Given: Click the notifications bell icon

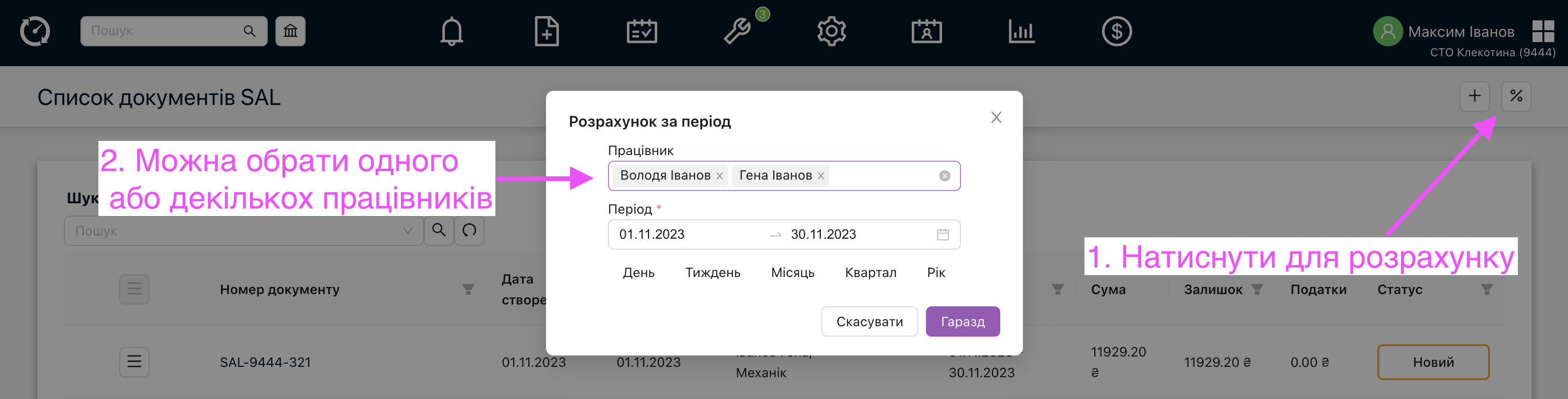Looking at the screenshot, I should click(451, 31).
